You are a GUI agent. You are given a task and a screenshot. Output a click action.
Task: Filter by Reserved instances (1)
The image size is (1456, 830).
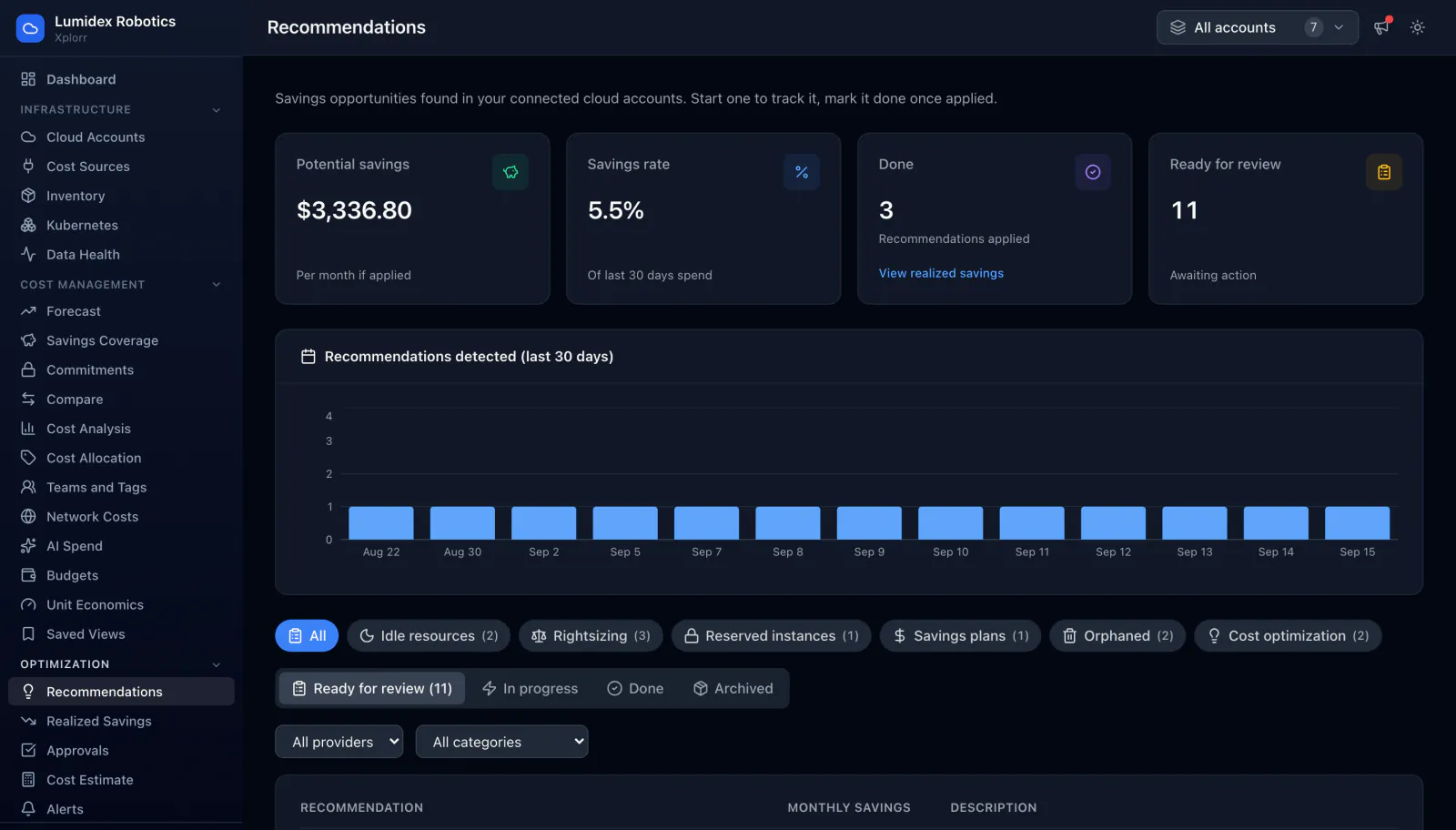(x=772, y=636)
